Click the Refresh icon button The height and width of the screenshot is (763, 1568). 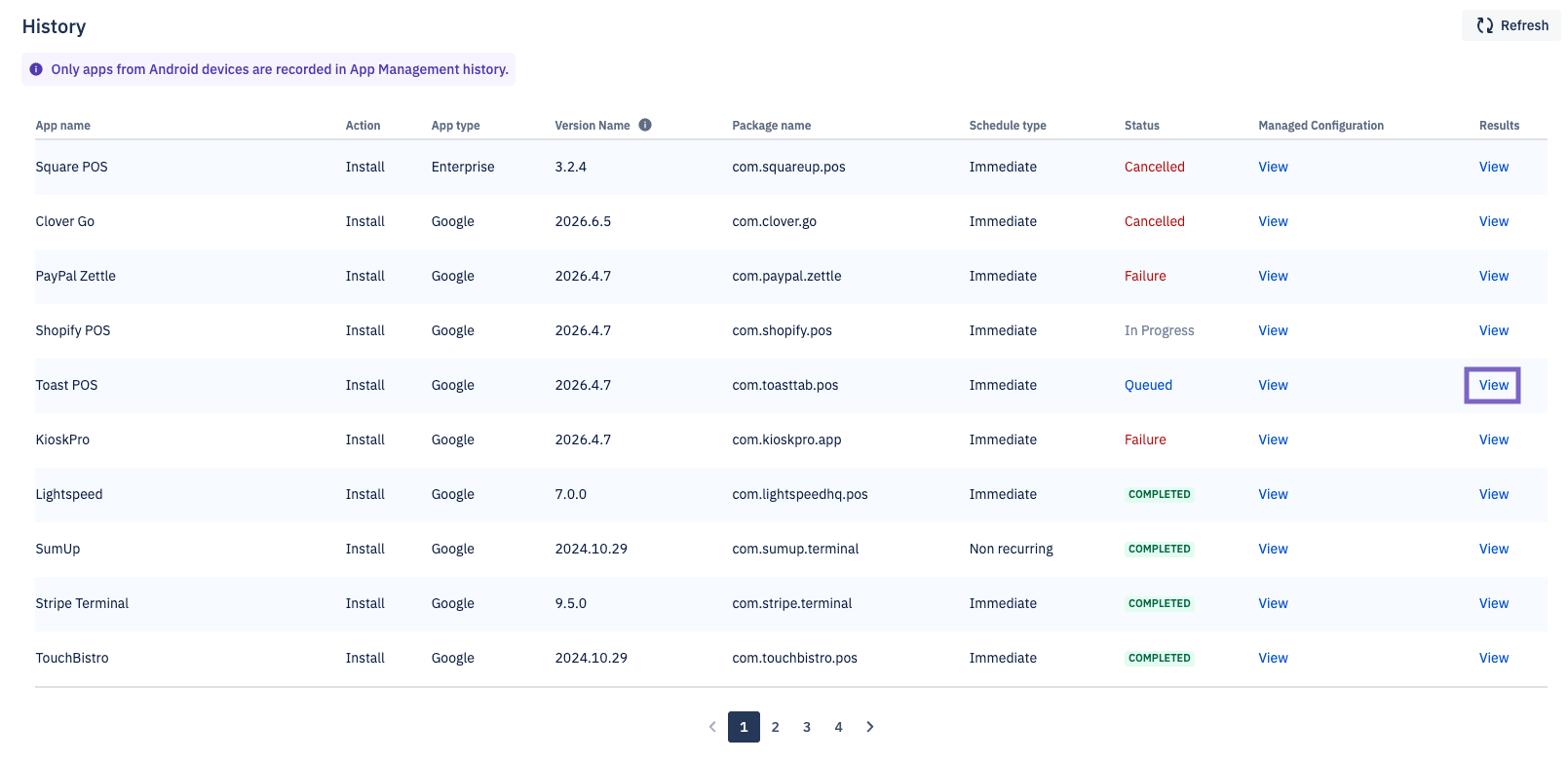tap(1511, 25)
